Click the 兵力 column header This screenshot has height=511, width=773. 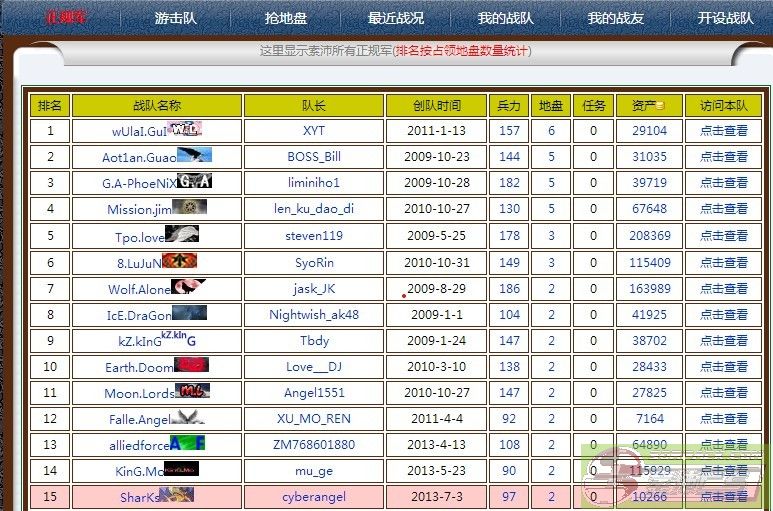coord(509,106)
